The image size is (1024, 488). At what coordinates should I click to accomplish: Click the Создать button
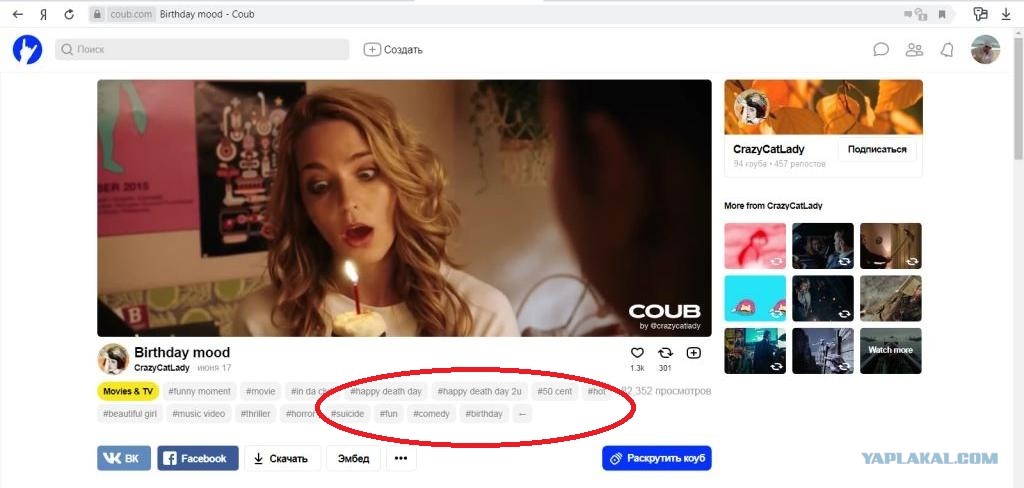393,50
